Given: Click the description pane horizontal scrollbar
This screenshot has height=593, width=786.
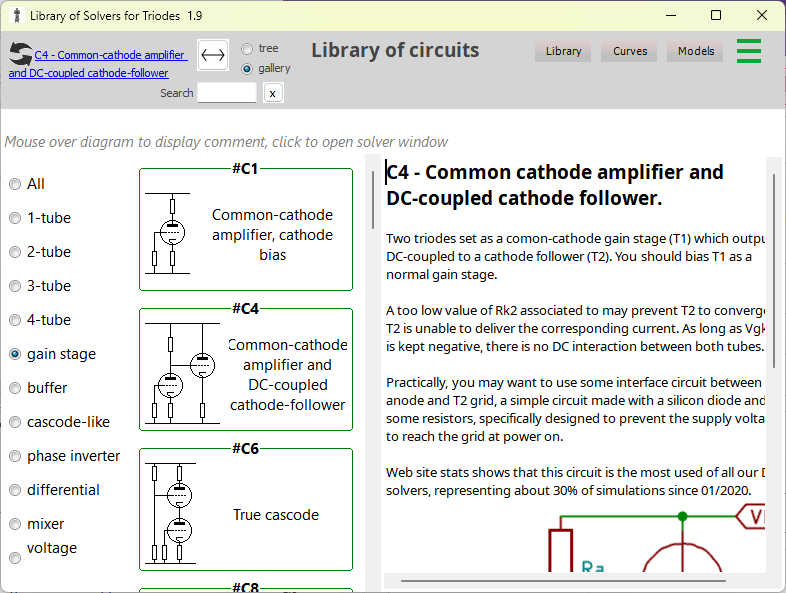Looking at the screenshot, I should click(x=563, y=580).
